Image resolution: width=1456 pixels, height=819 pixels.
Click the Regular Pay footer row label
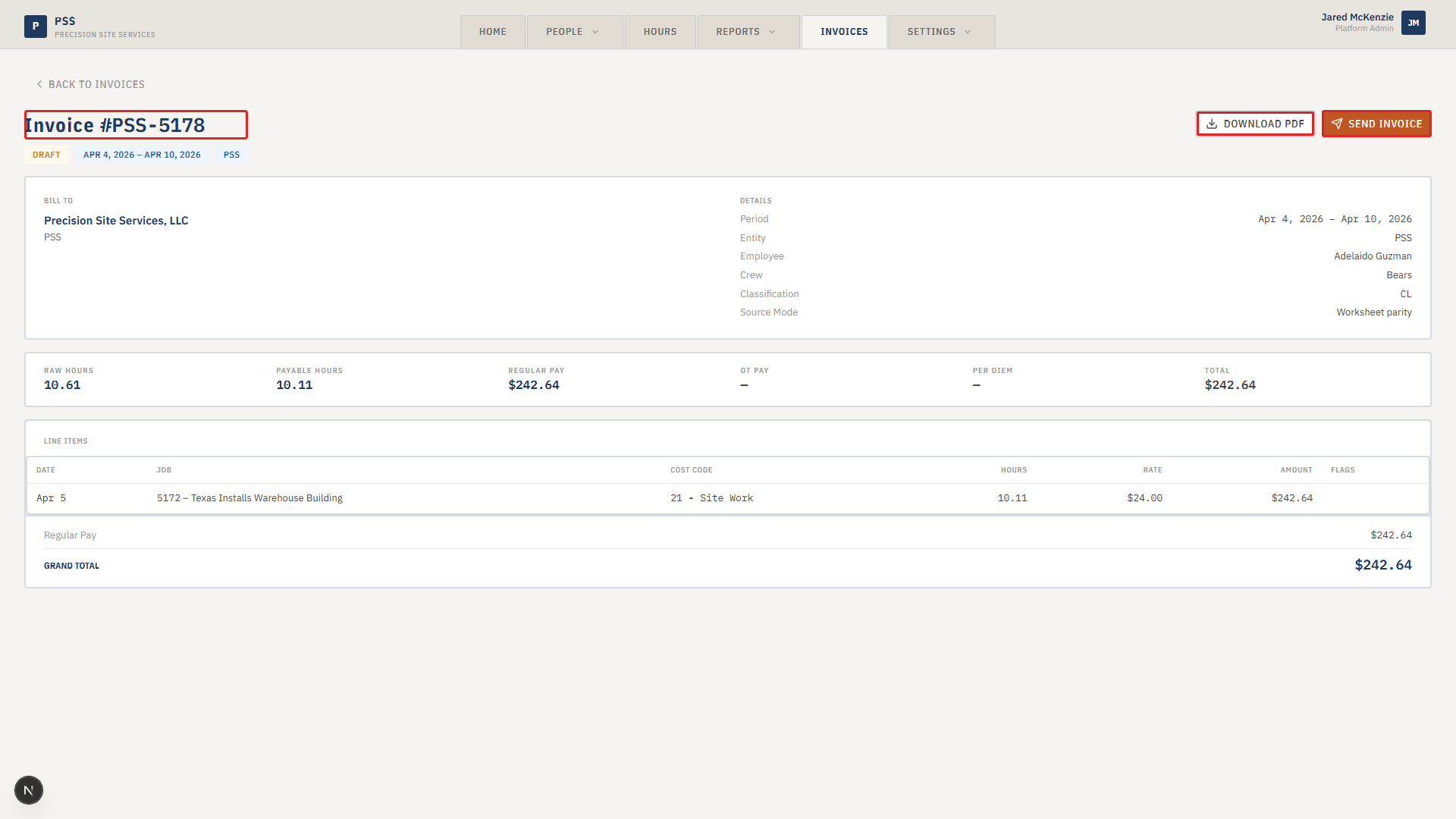coord(70,535)
